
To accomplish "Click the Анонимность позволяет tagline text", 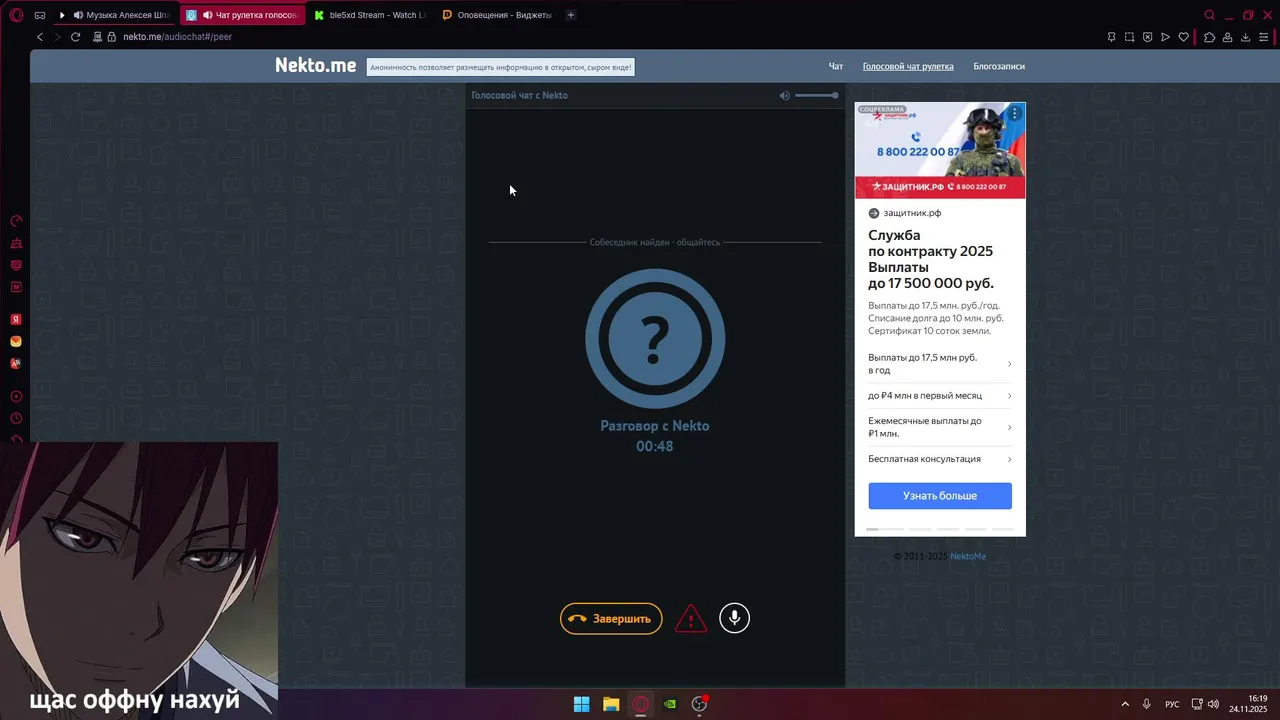I will [x=501, y=67].
